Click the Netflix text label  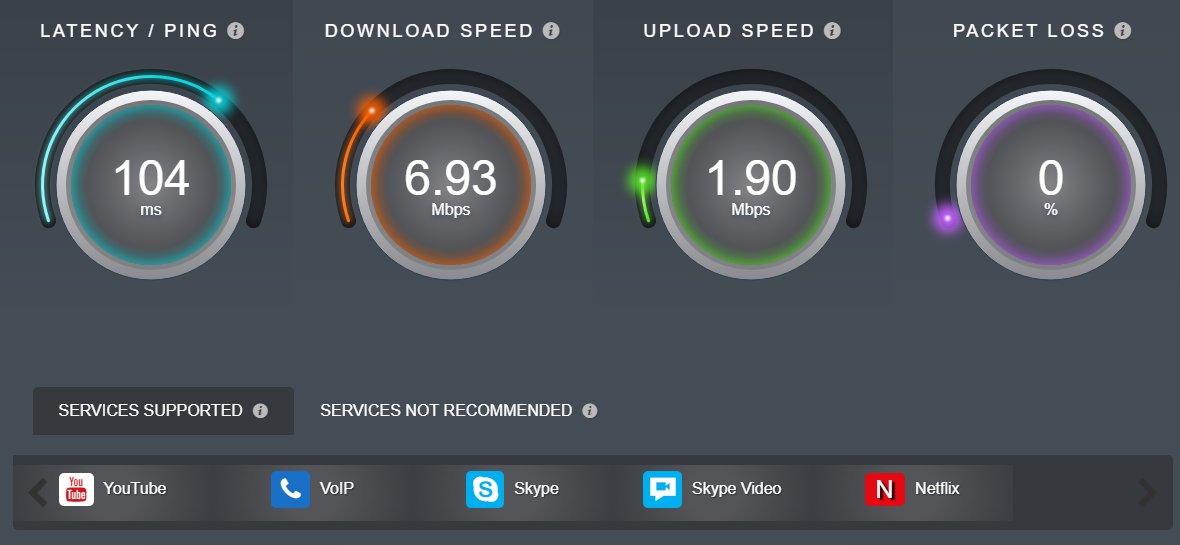tap(937, 489)
